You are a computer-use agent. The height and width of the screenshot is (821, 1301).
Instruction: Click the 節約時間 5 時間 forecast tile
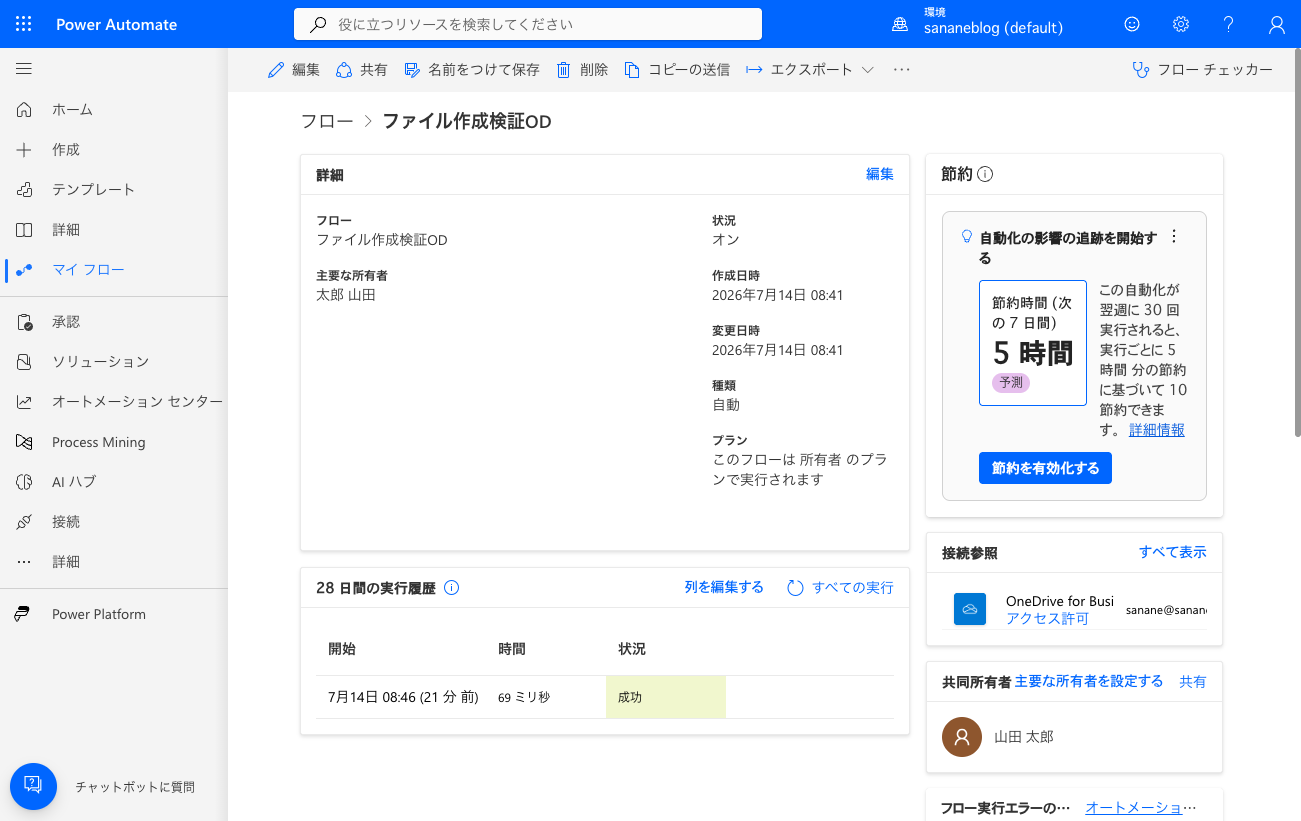(1033, 343)
